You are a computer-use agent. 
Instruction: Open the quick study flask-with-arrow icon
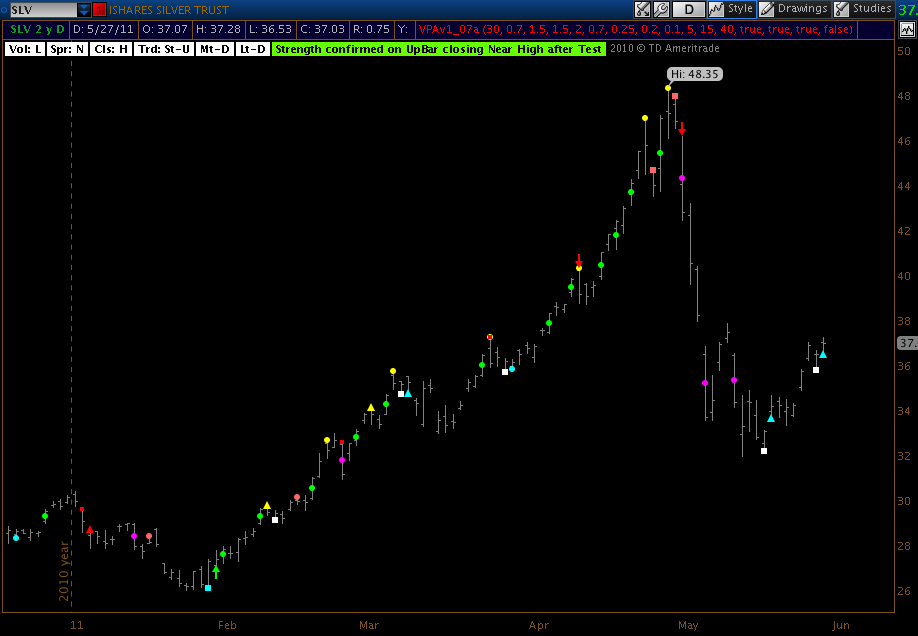(x=642, y=9)
